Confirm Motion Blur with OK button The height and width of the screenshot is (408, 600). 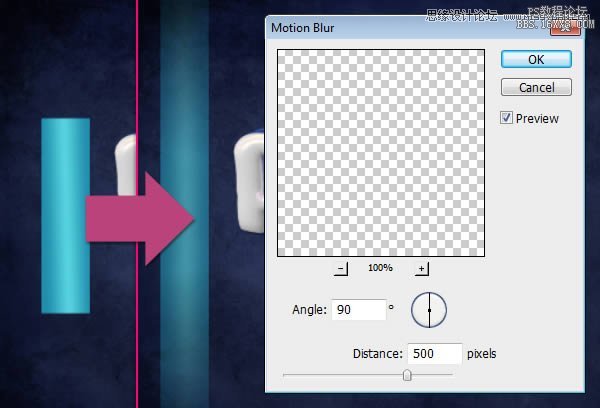536,59
